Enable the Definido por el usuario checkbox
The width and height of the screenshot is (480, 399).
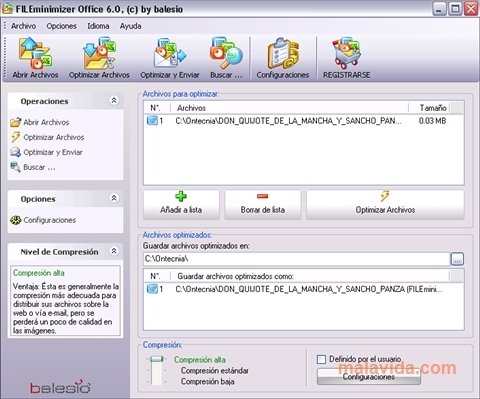pos(321,359)
